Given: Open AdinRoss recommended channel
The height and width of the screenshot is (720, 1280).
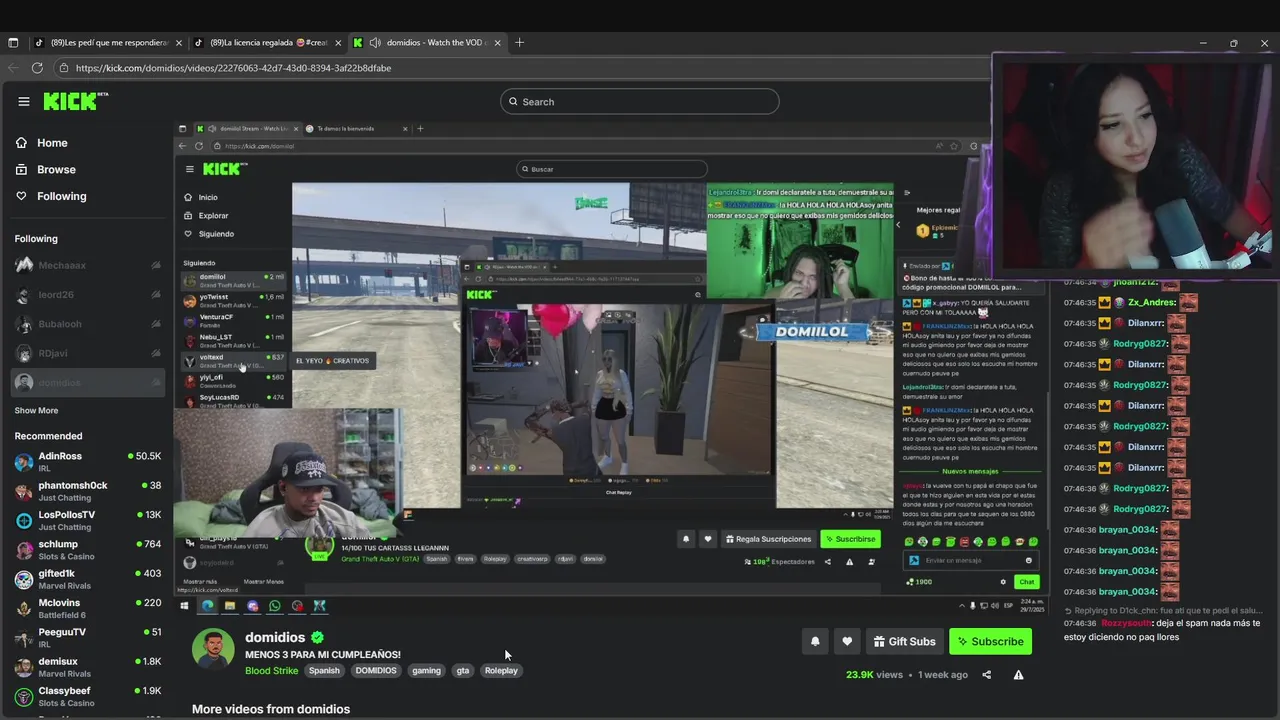Looking at the screenshot, I should [x=87, y=462].
